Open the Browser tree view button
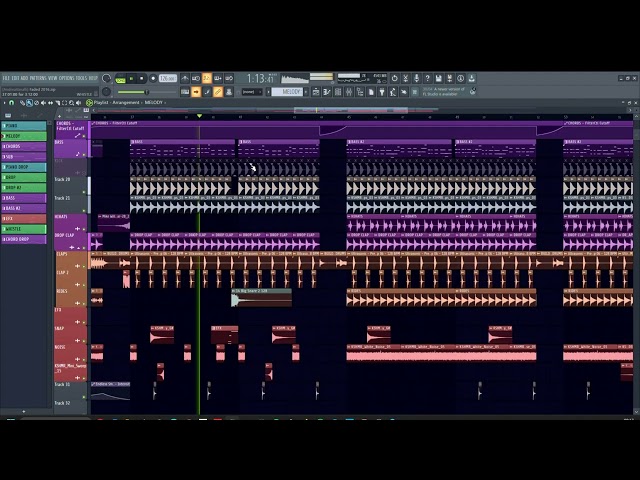This screenshot has height=480, width=640. (360, 92)
